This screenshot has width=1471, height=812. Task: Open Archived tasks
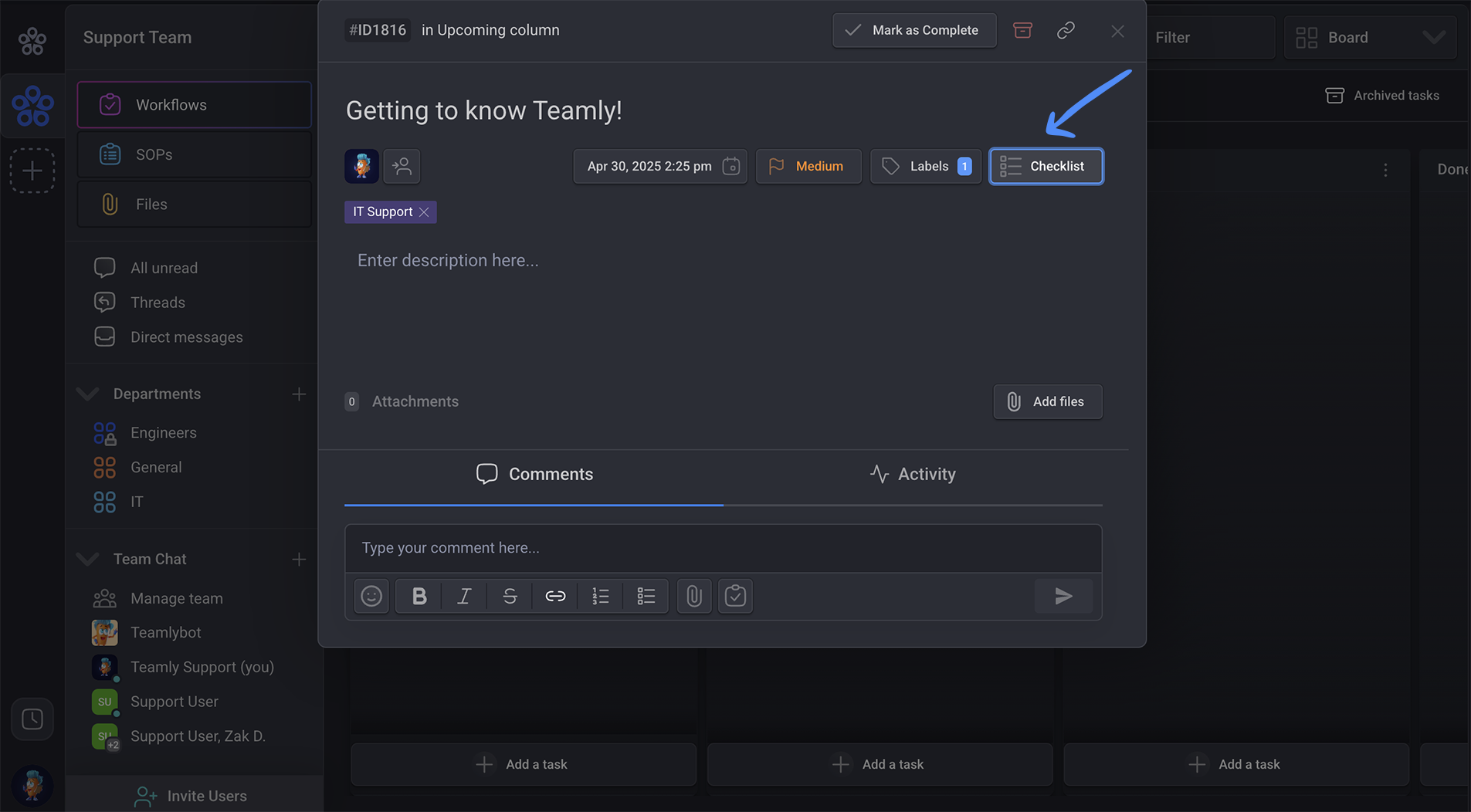click(1382, 96)
